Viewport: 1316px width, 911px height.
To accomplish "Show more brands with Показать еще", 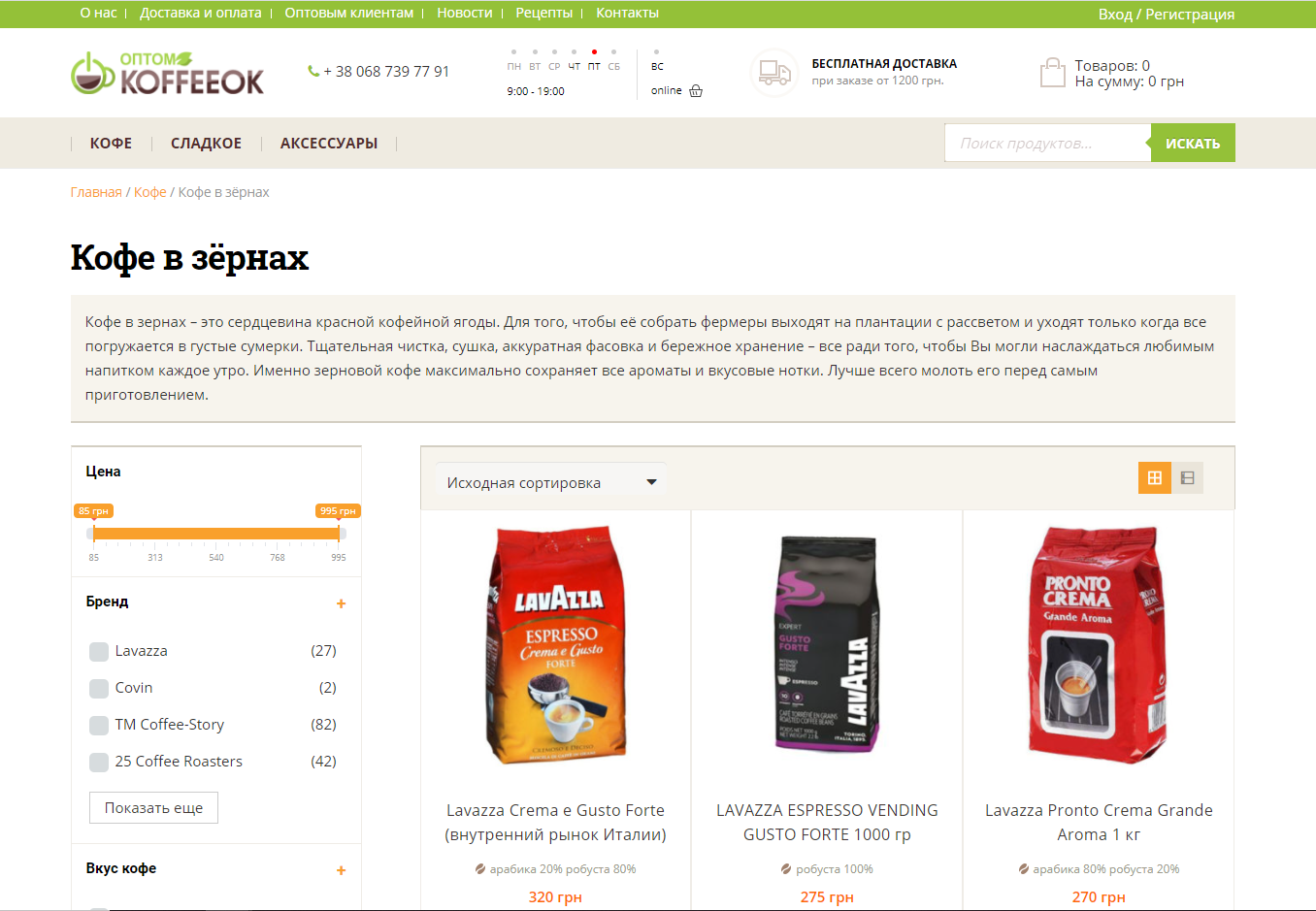I will tap(153, 808).
